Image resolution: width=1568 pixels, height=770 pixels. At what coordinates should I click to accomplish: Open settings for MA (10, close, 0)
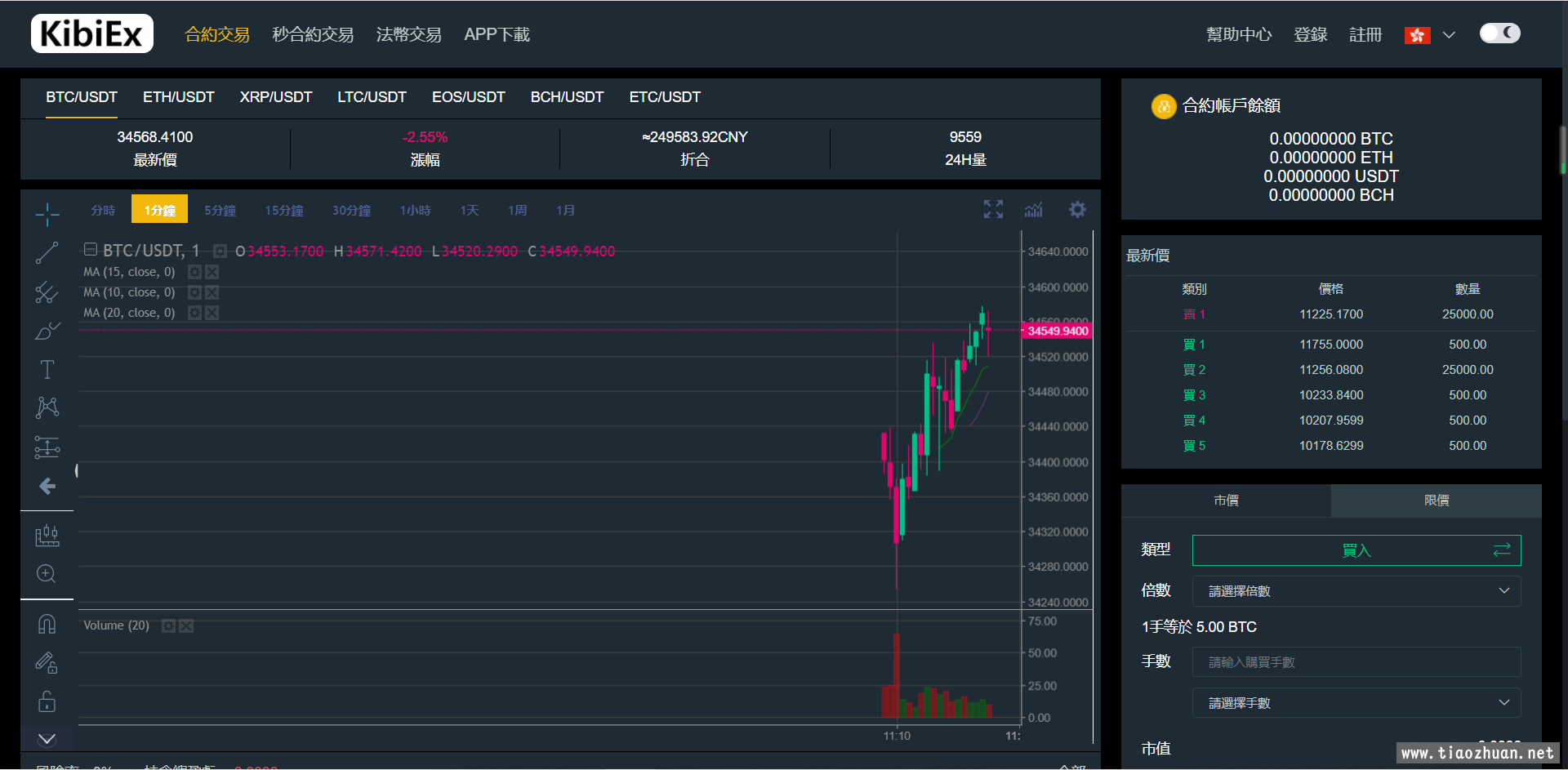[x=194, y=292]
